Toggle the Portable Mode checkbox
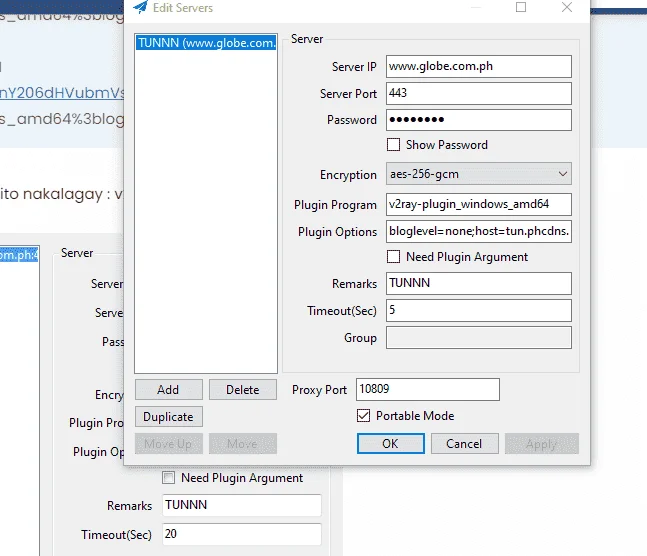647x556 pixels. tap(363, 416)
